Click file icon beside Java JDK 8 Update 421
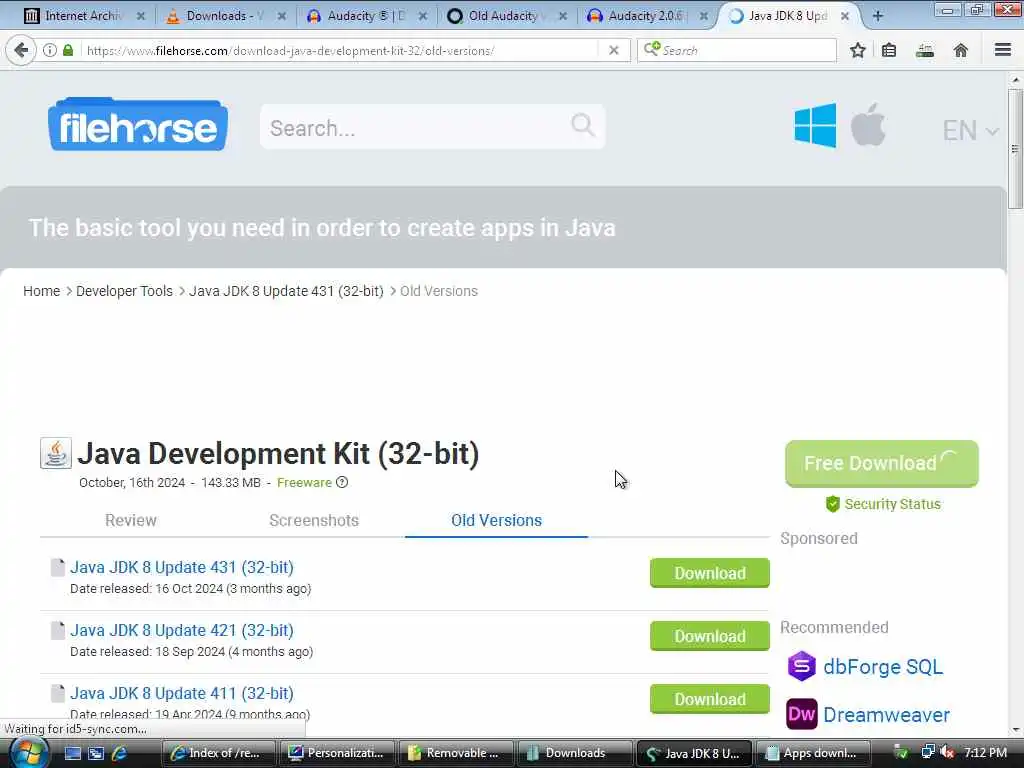1024x768 pixels. 57,630
